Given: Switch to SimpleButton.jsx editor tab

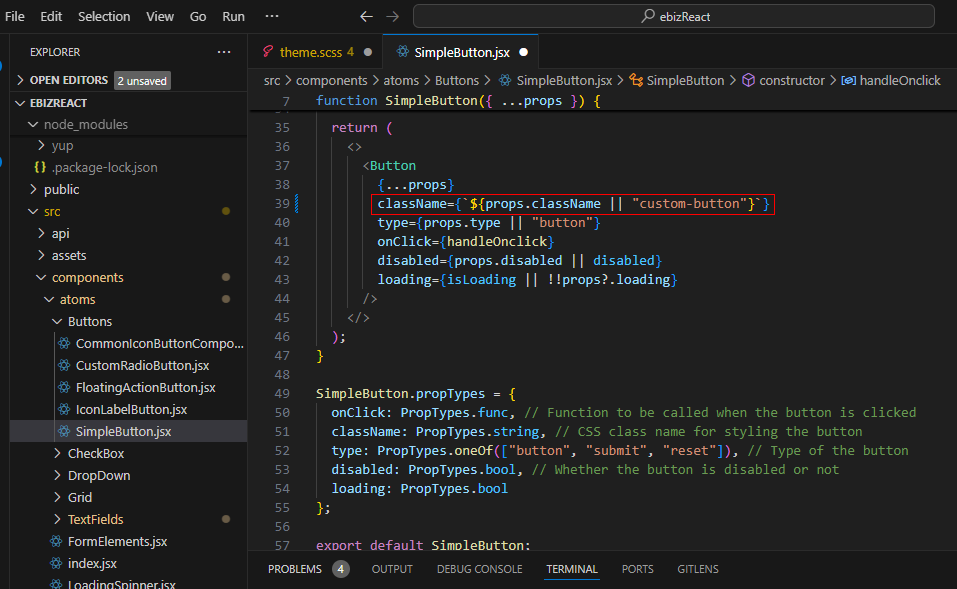Looking at the screenshot, I should [x=461, y=52].
